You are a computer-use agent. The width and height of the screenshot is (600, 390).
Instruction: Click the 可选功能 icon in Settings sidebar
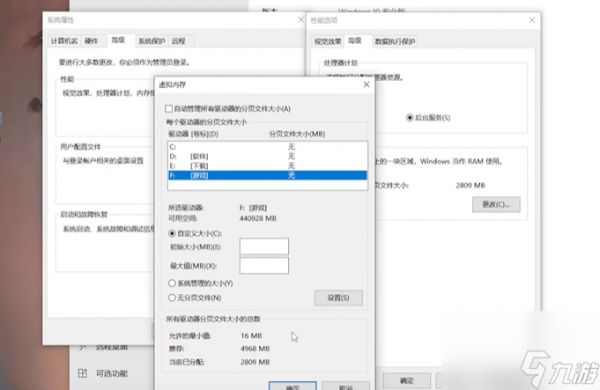pyautogui.click(x=83, y=373)
